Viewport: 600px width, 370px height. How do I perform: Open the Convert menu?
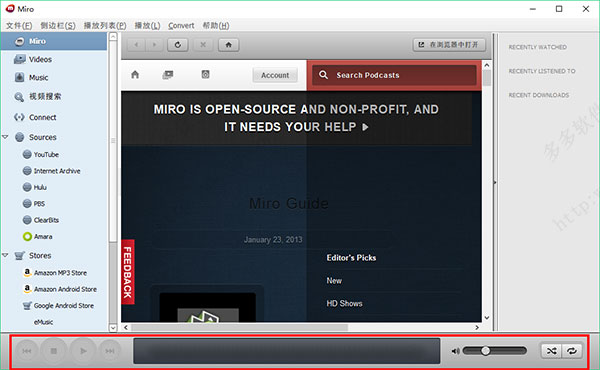click(x=181, y=26)
